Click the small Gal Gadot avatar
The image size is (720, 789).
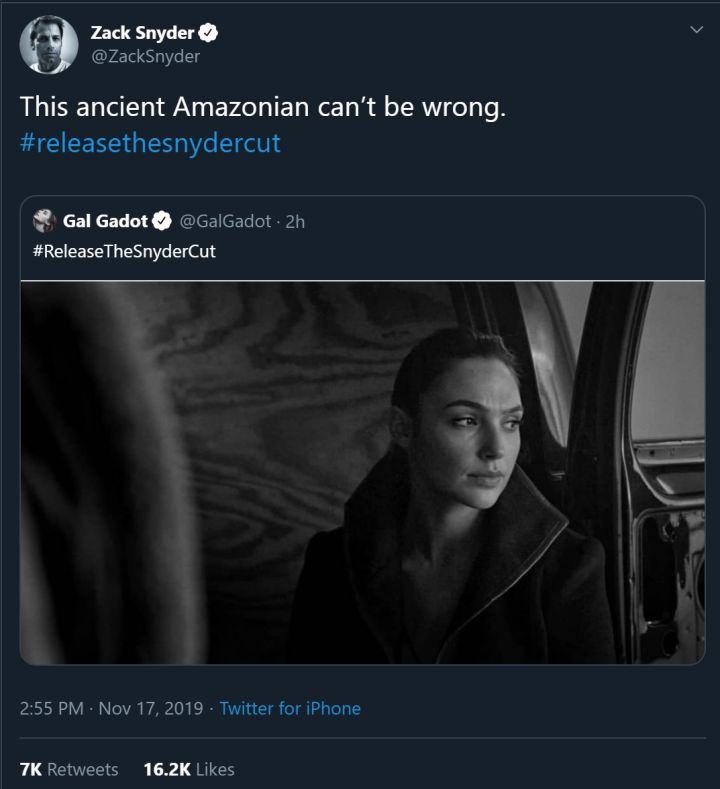click(x=44, y=221)
